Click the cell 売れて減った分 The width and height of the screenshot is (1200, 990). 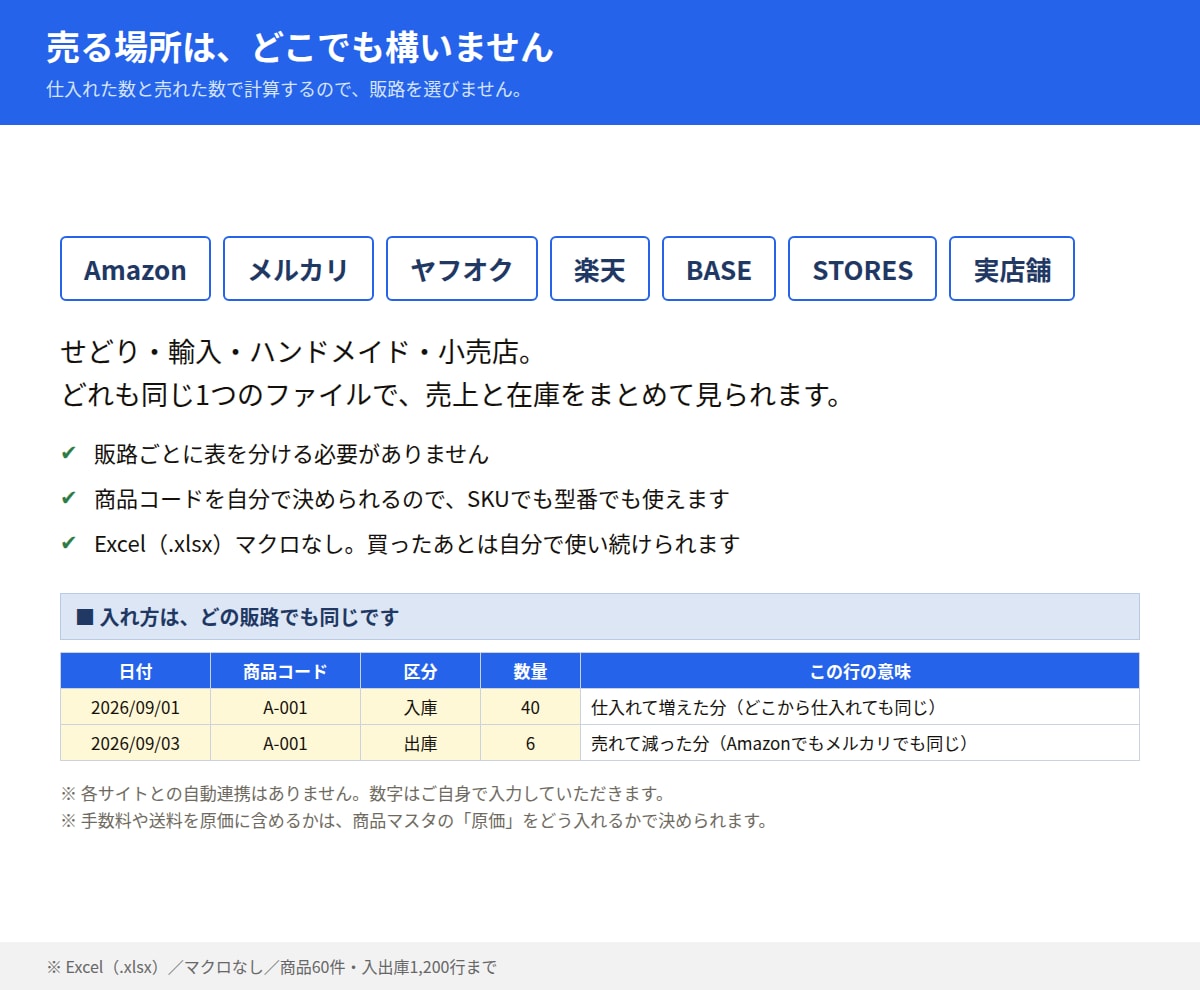point(860,743)
